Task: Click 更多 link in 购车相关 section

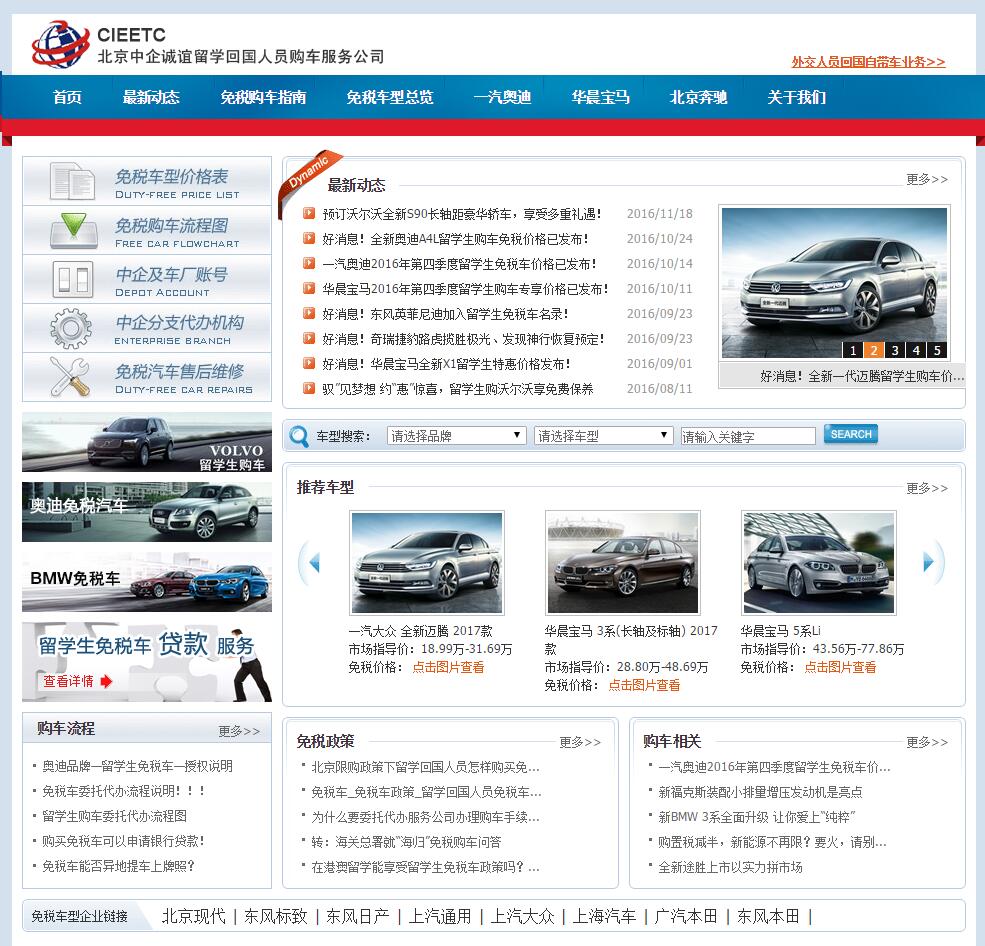Action: (927, 743)
